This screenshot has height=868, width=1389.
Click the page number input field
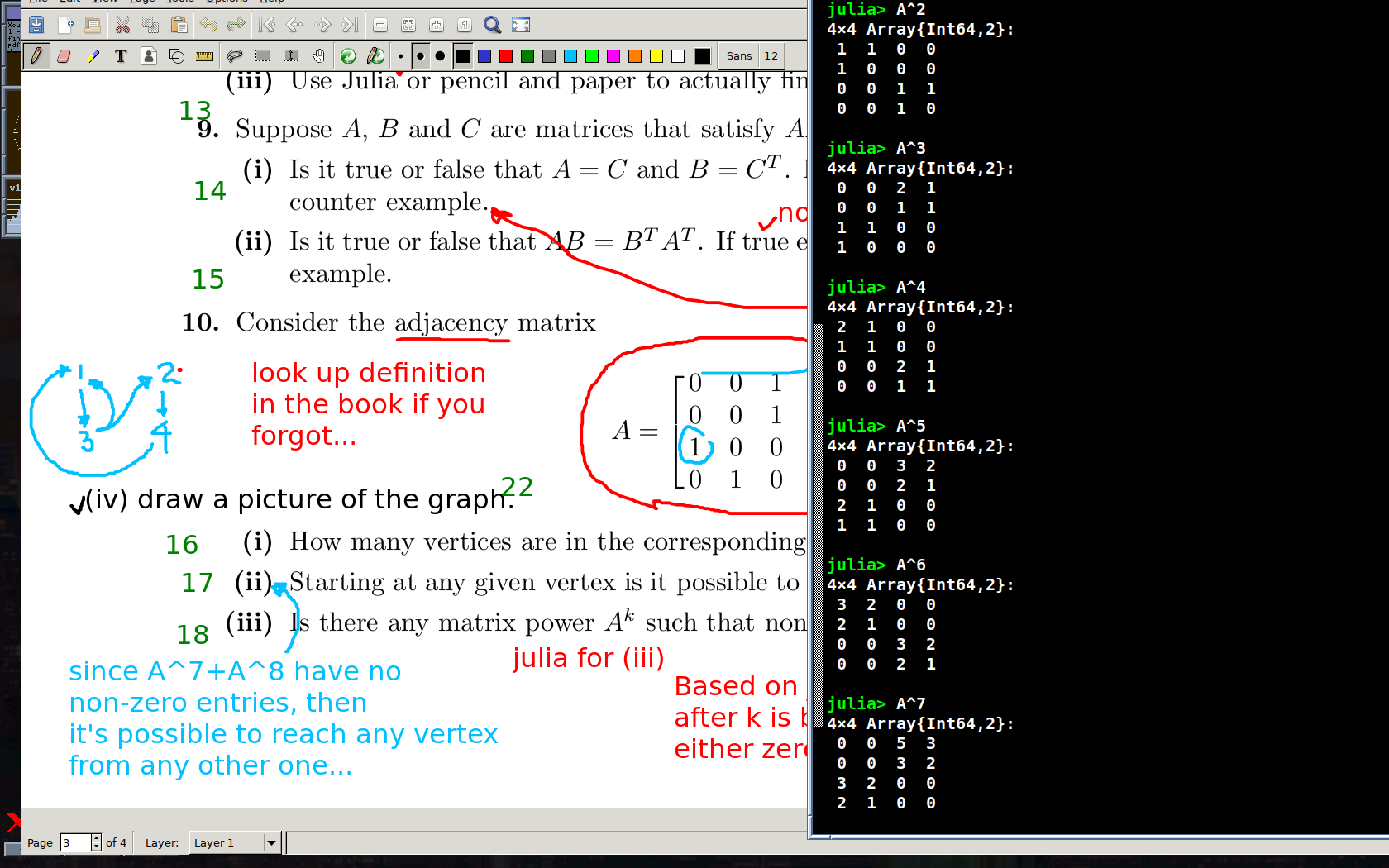click(74, 842)
